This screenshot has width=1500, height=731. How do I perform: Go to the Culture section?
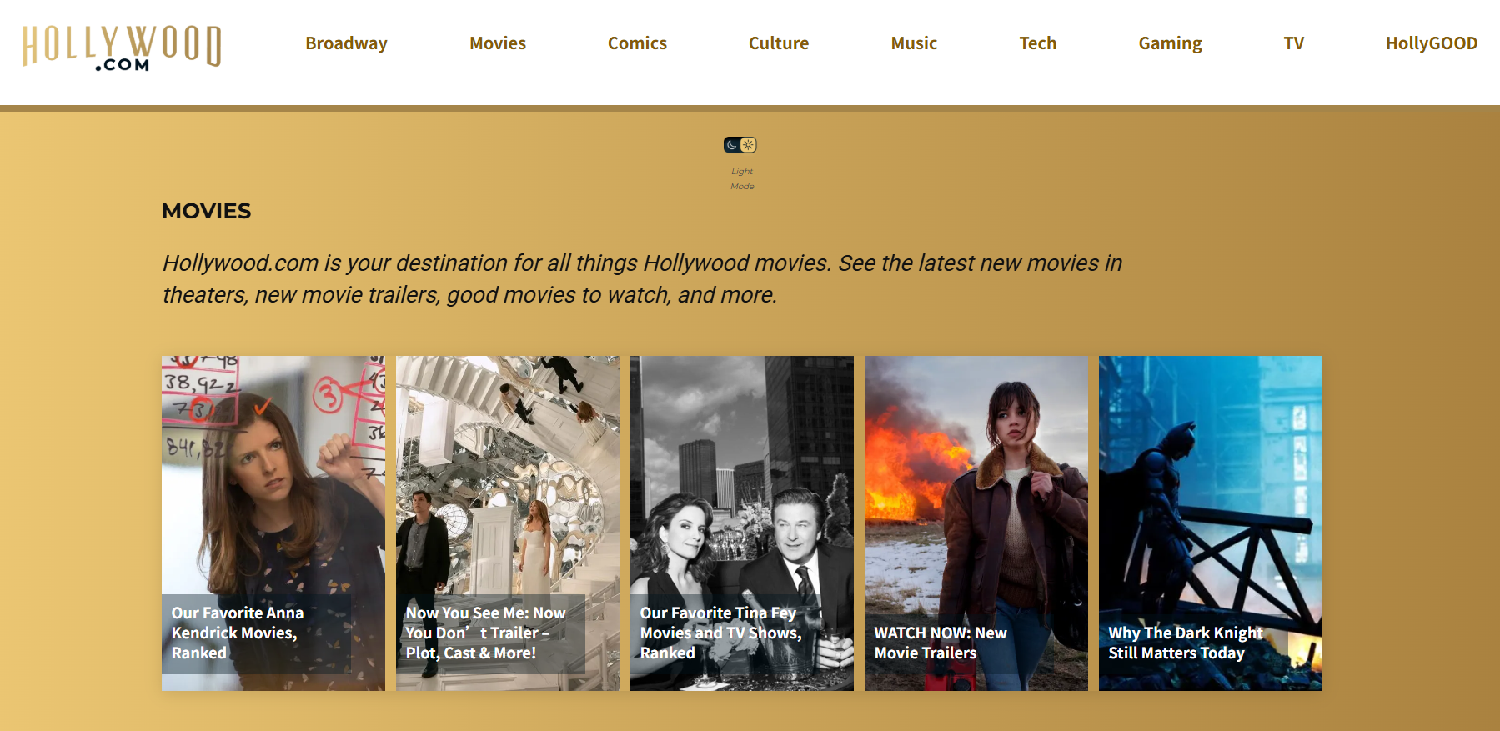tap(779, 43)
